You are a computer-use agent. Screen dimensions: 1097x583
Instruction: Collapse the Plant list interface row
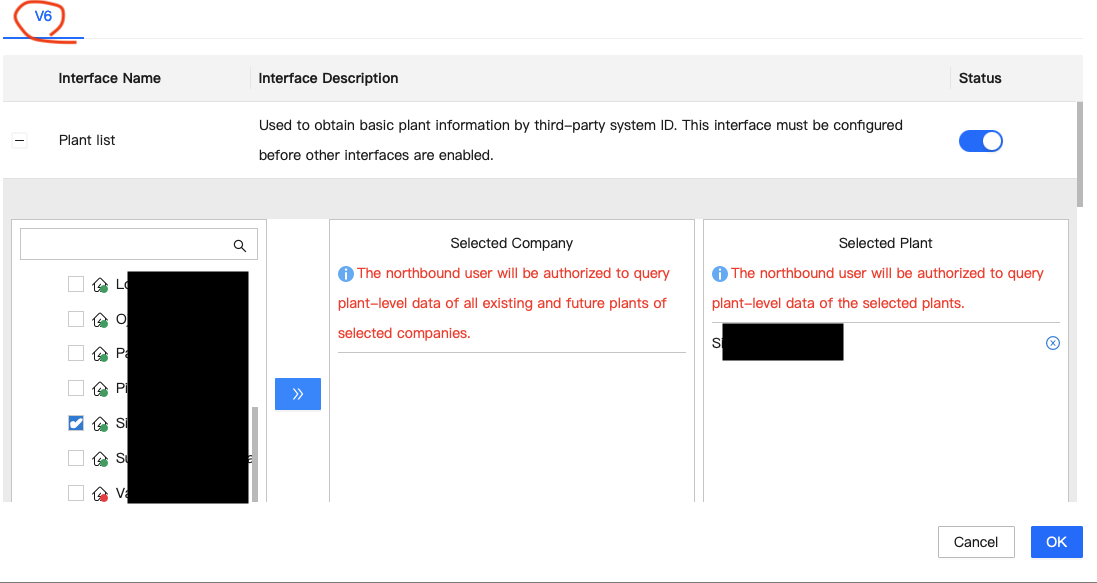(19, 141)
